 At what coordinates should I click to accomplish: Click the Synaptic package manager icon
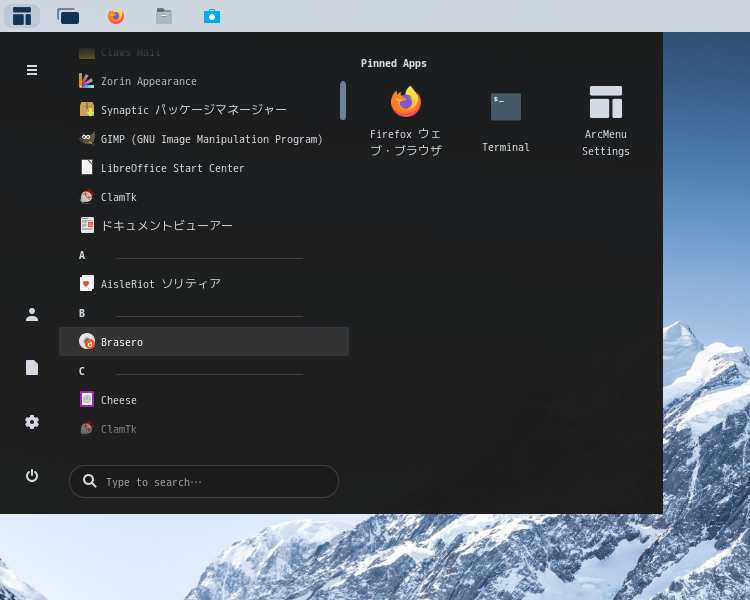coord(87,110)
